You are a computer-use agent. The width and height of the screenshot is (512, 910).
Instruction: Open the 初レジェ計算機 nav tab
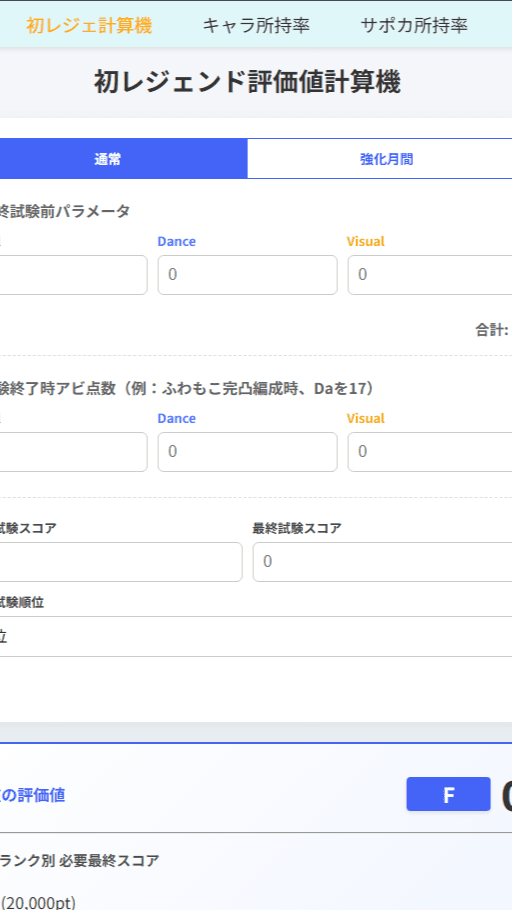[89, 26]
